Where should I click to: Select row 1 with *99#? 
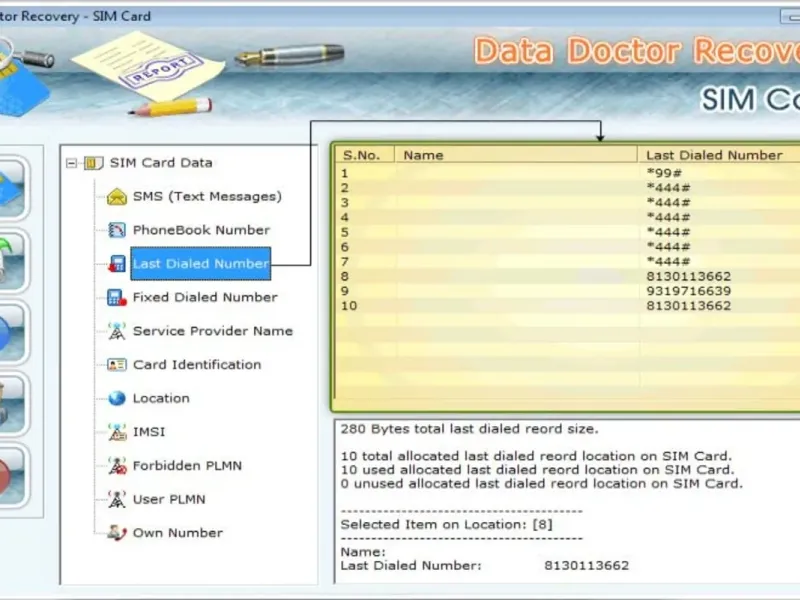click(568, 173)
